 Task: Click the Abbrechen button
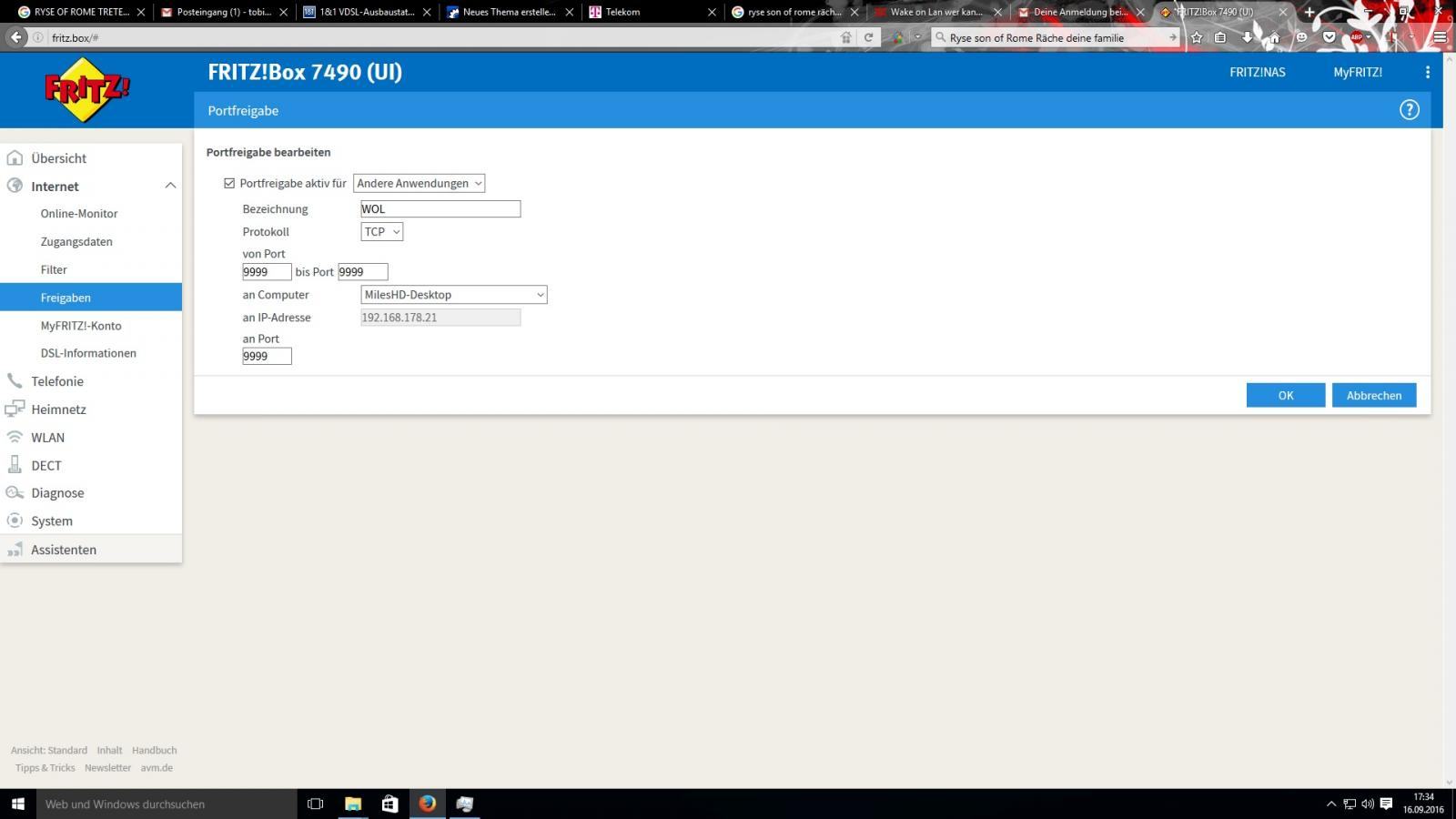pos(1373,395)
